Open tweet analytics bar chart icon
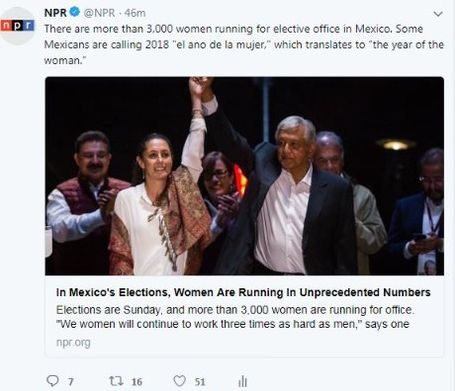Viewport: 455px width, 391px height. pyautogui.click(x=243, y=381)
